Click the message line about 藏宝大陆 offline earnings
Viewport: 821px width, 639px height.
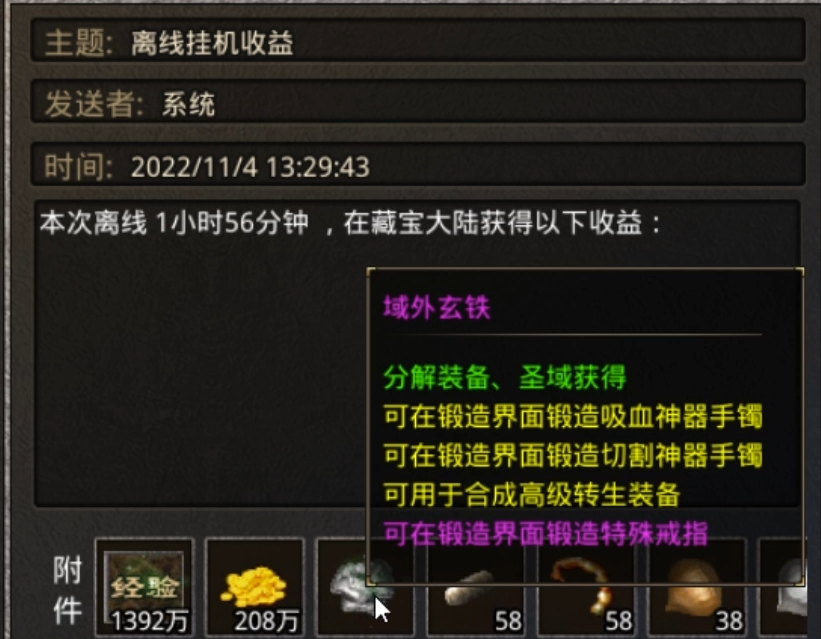click(x=350, y=223)
